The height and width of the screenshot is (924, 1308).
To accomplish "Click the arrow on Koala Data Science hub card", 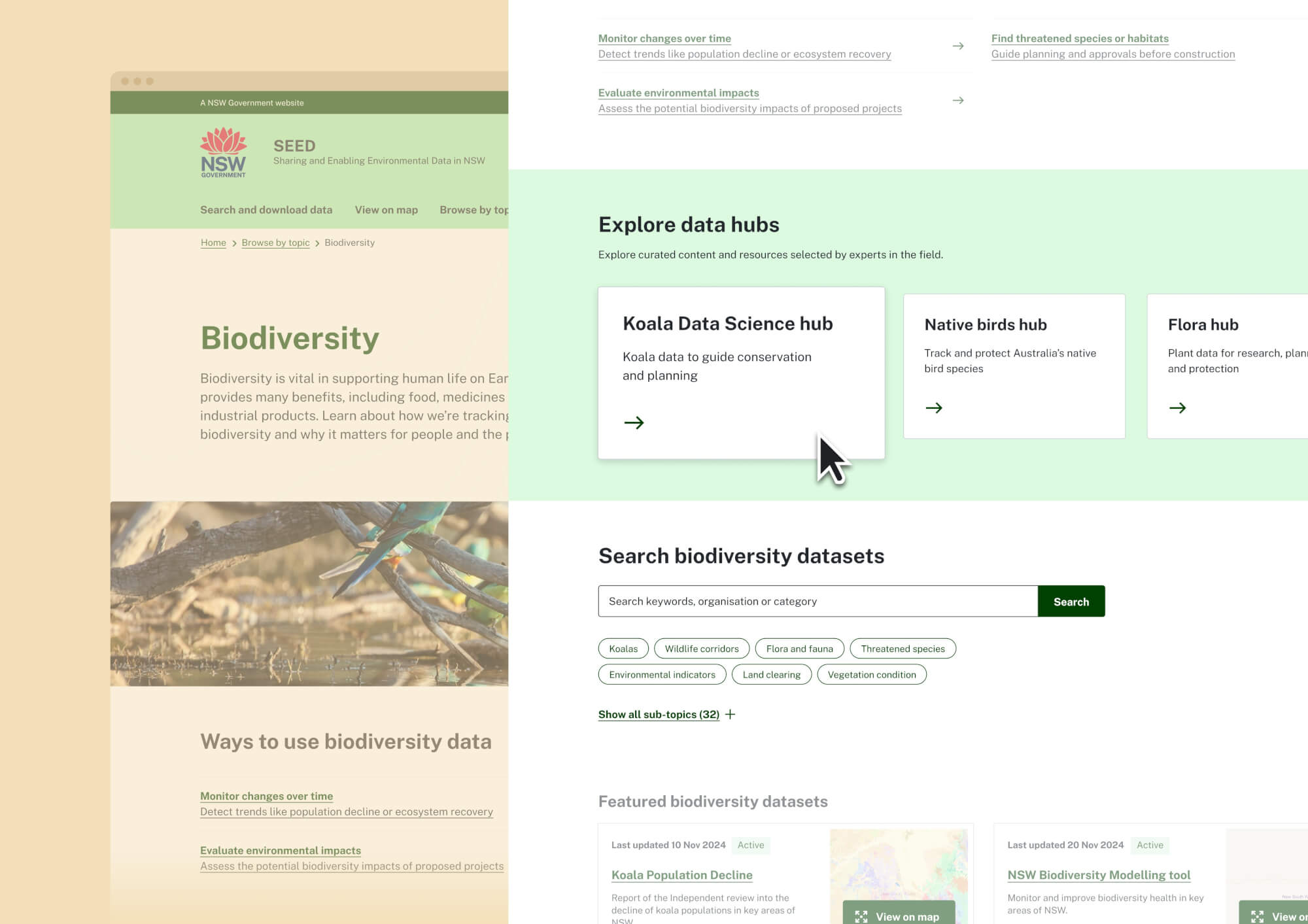I will [x=634, y=422].
